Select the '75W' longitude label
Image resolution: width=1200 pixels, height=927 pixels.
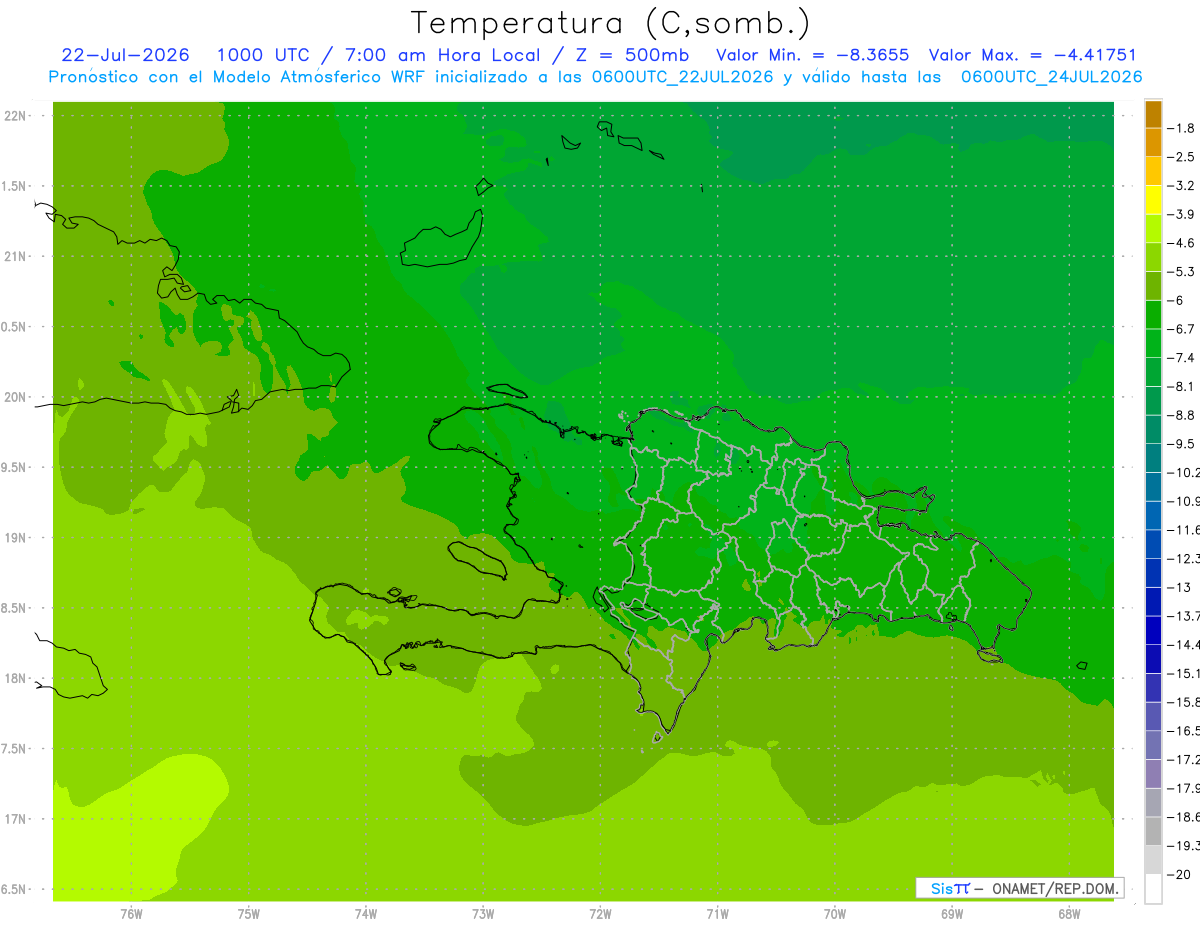point(249,913)
